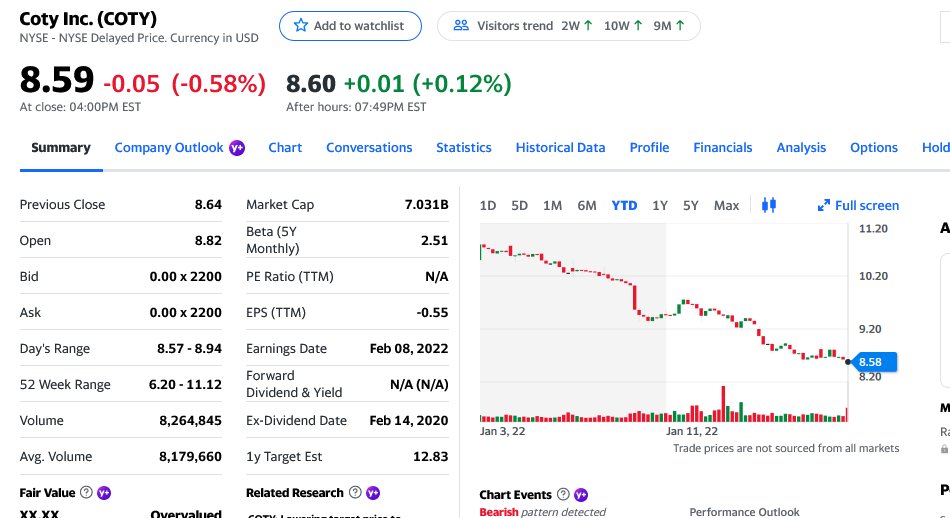Viewport: 950px width, 518px height.
Task: Open the Summary tab
Action: (x=61, y=148)
